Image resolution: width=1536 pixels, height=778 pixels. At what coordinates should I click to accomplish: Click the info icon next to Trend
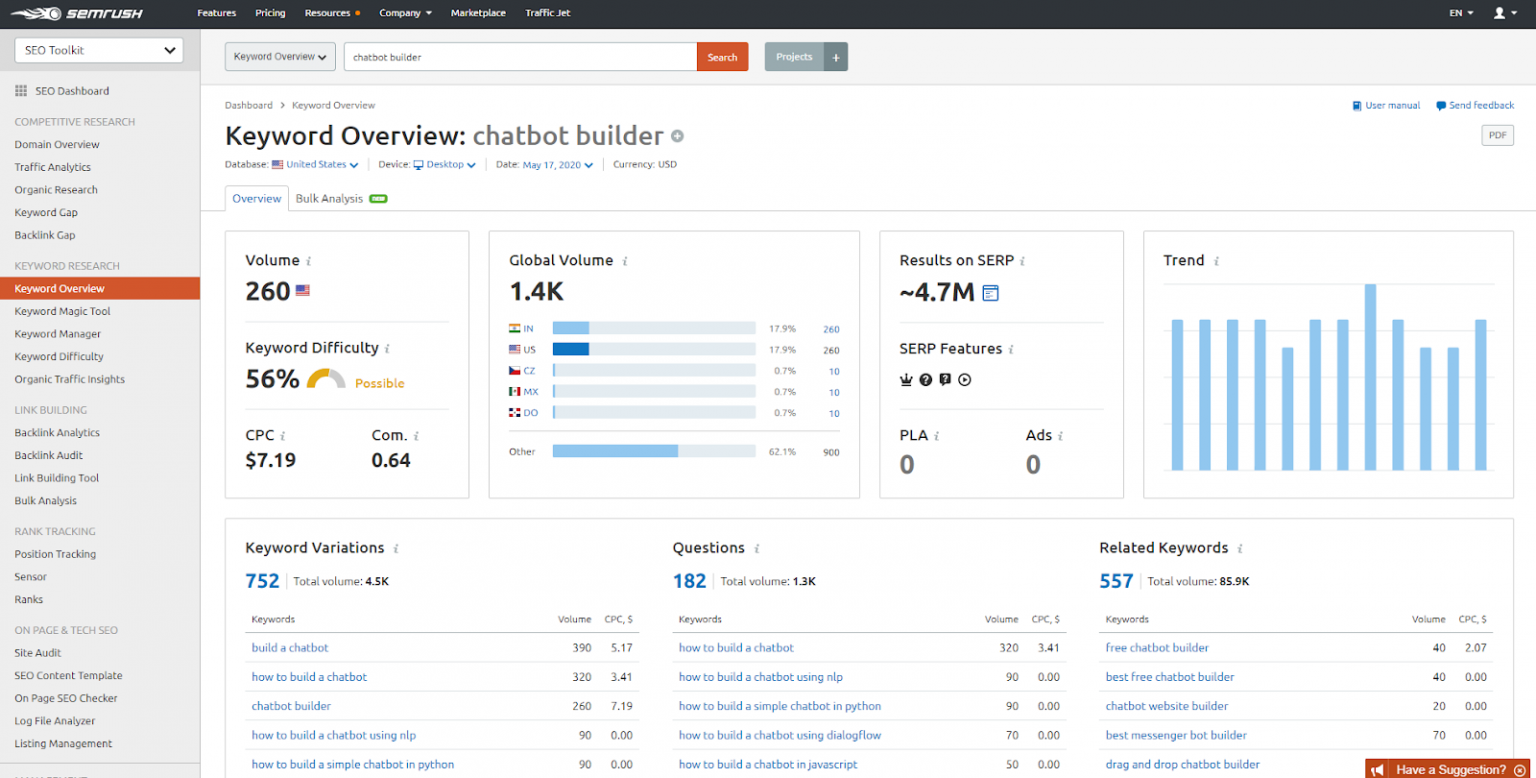[1214, 260]
